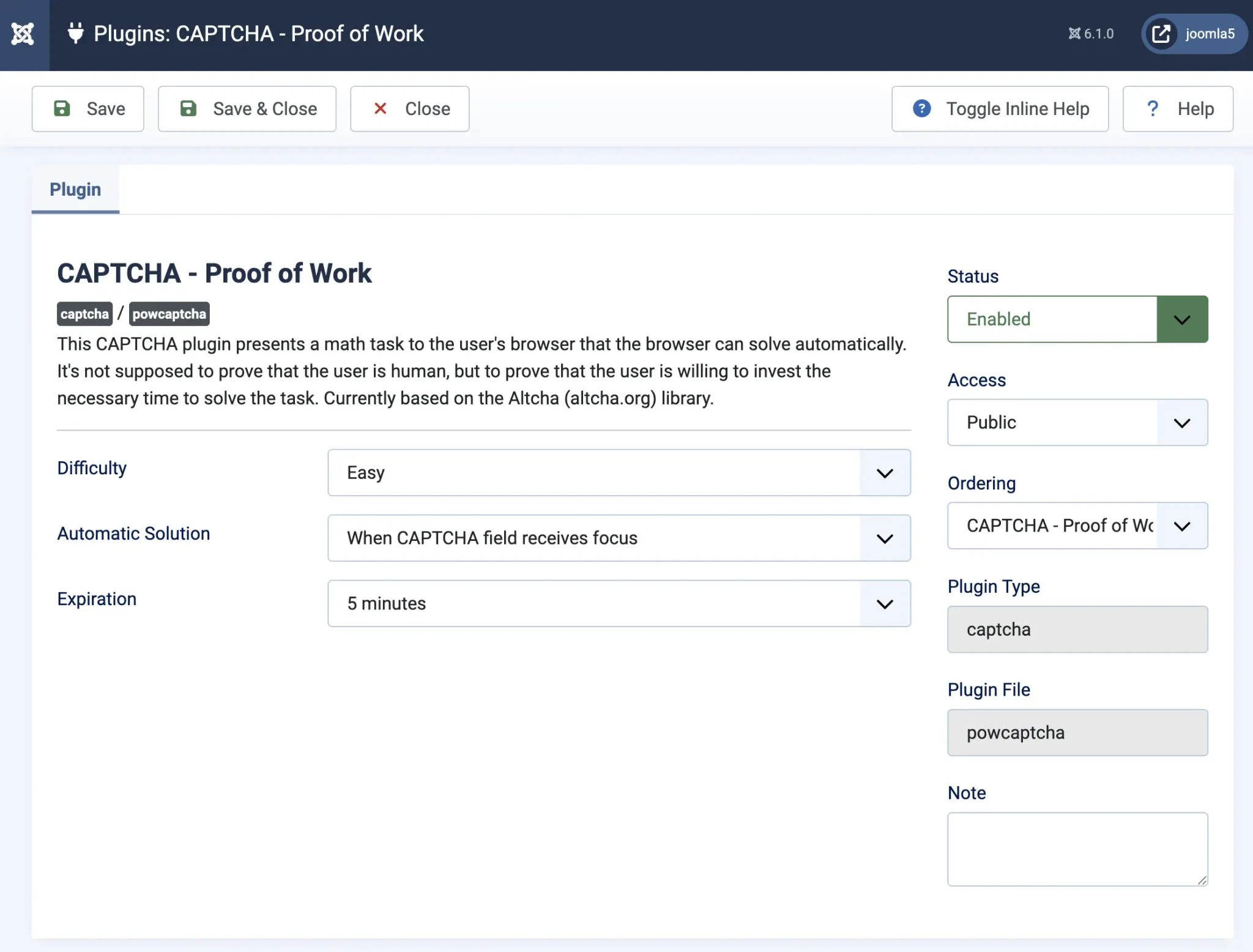The image size is (1253, 952).
Task: Click the Toggle Inline Help button
Action: point(1000,108)
